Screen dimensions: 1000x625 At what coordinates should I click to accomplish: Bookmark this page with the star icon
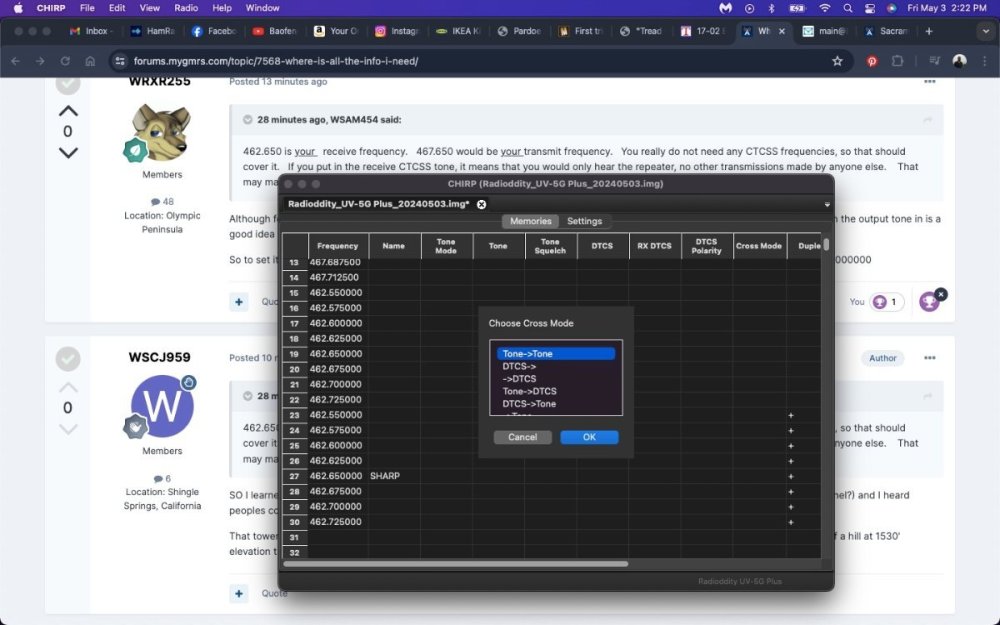pos(837,61)
